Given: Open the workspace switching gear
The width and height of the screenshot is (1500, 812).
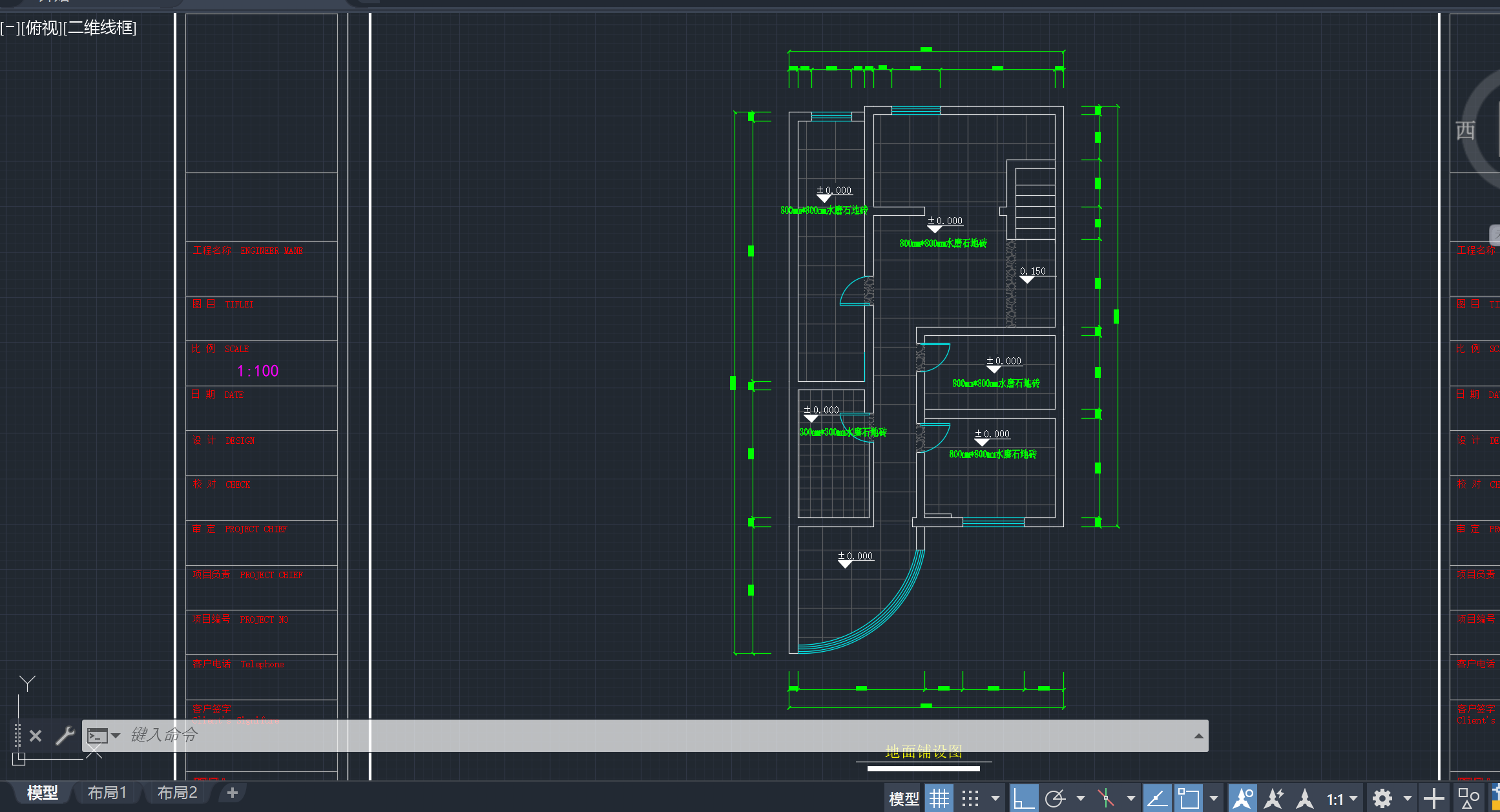Looking at the screenshot, I should point(1382,799).
